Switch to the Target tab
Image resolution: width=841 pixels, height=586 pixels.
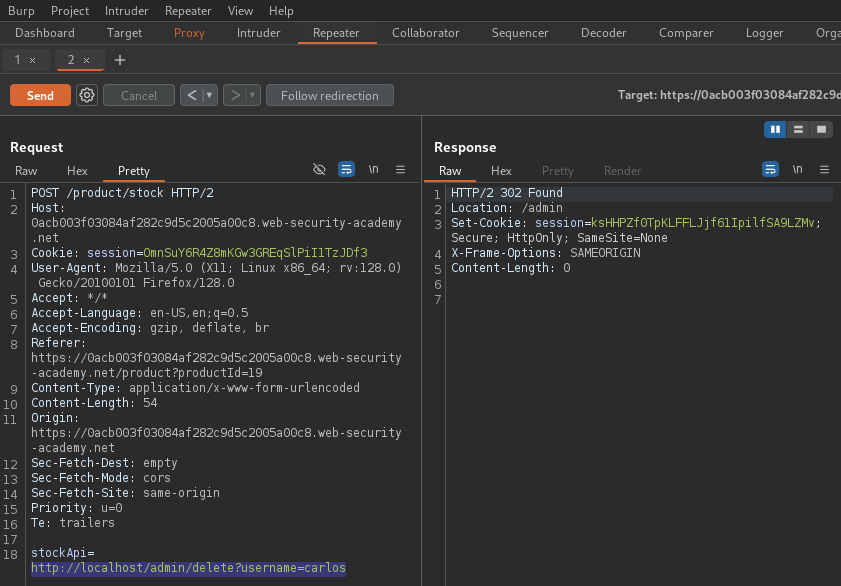(x=124, y=33)
